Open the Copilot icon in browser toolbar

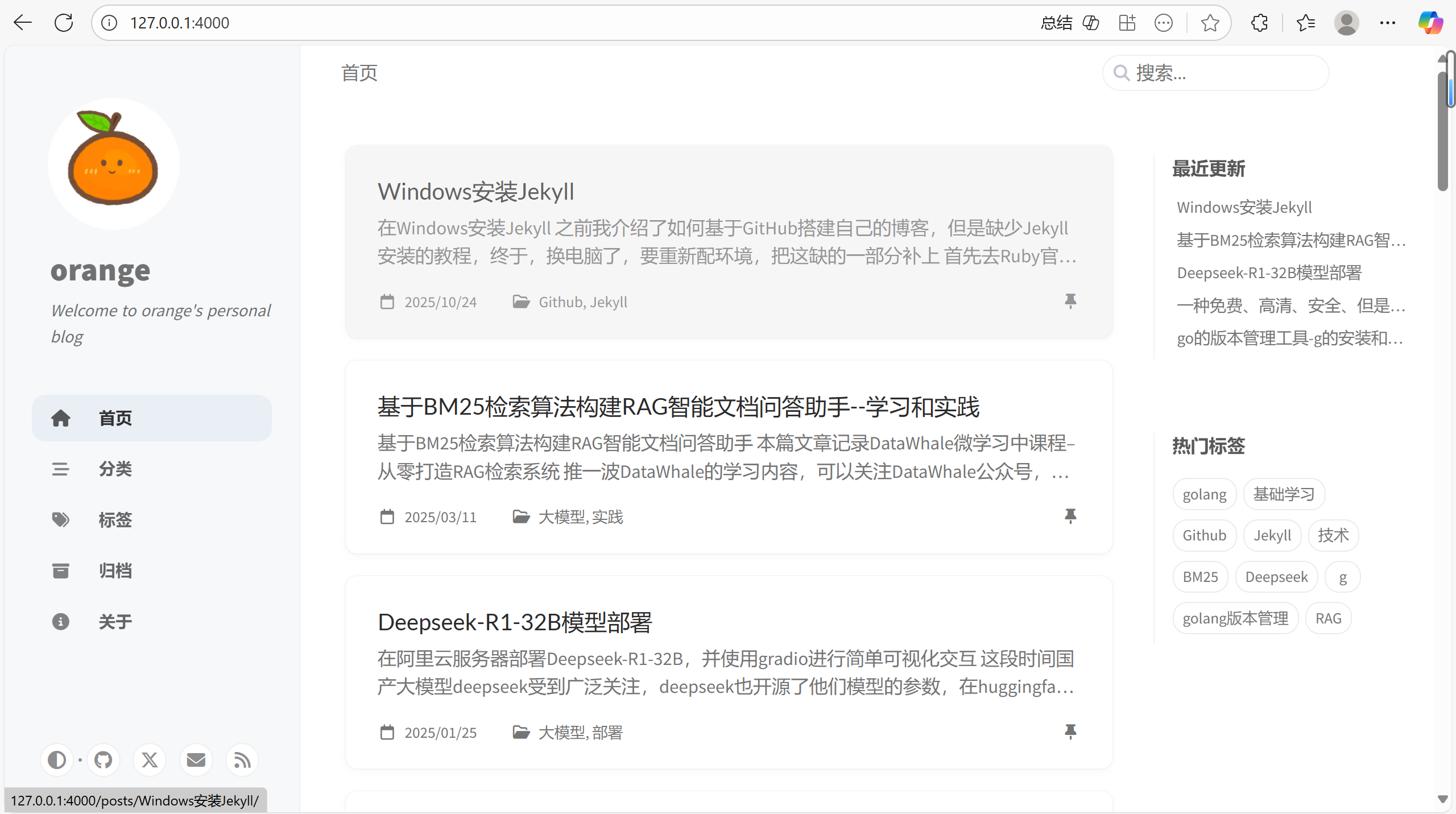pos(1430,23)
